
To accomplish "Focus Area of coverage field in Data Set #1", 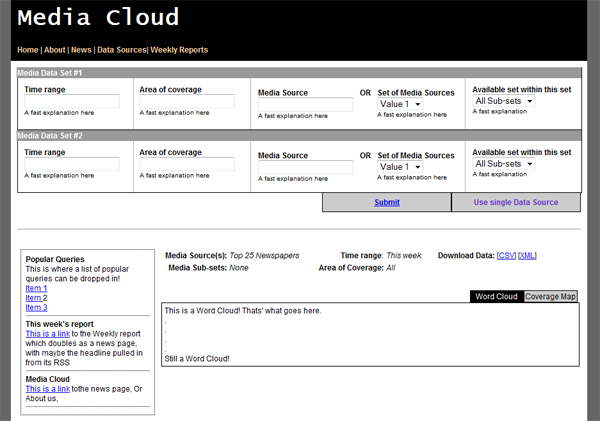I will 187,102.
